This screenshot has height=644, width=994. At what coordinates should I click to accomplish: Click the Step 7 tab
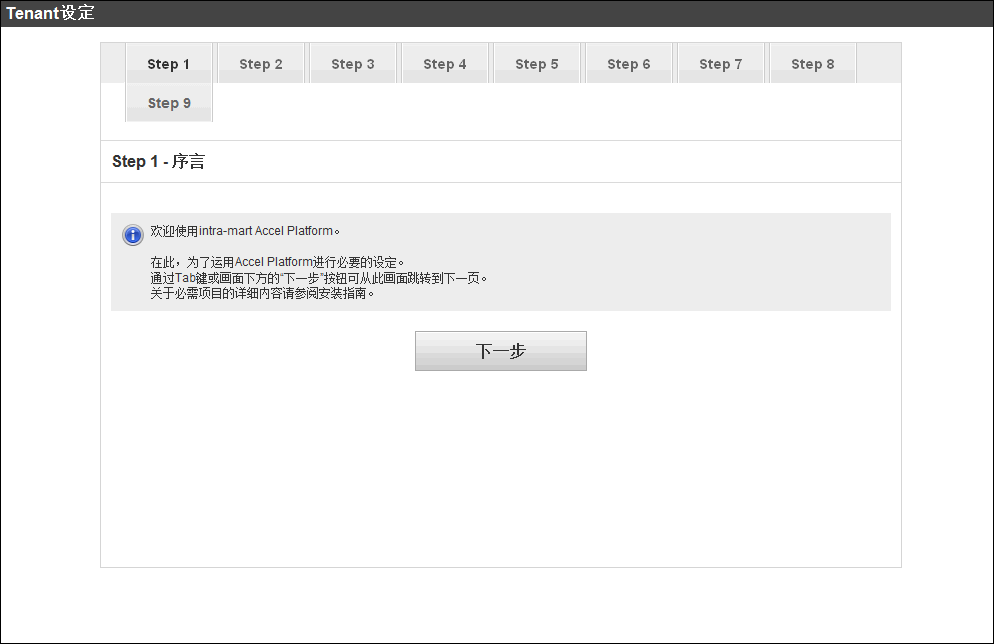click(x=720, y=63)
